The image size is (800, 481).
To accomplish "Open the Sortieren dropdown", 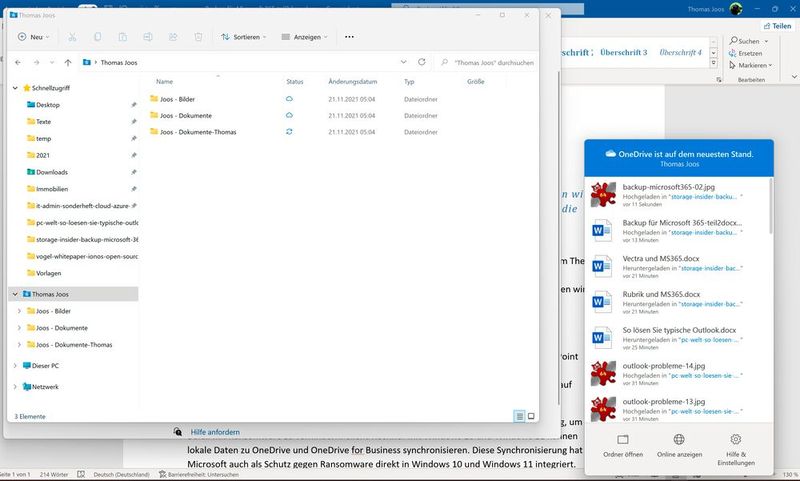I will (243, 37).
